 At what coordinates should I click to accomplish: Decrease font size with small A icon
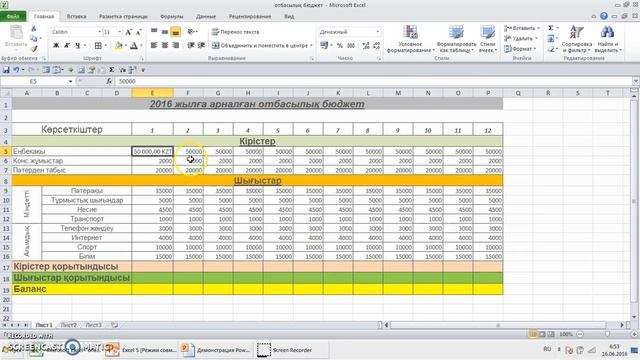coord(138,32)
